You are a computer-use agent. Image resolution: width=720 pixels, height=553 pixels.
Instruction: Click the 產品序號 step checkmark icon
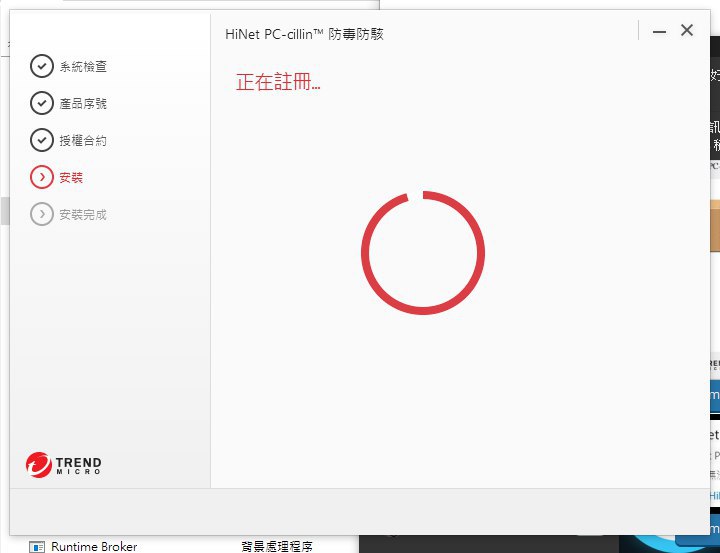(x=41, y=103)
